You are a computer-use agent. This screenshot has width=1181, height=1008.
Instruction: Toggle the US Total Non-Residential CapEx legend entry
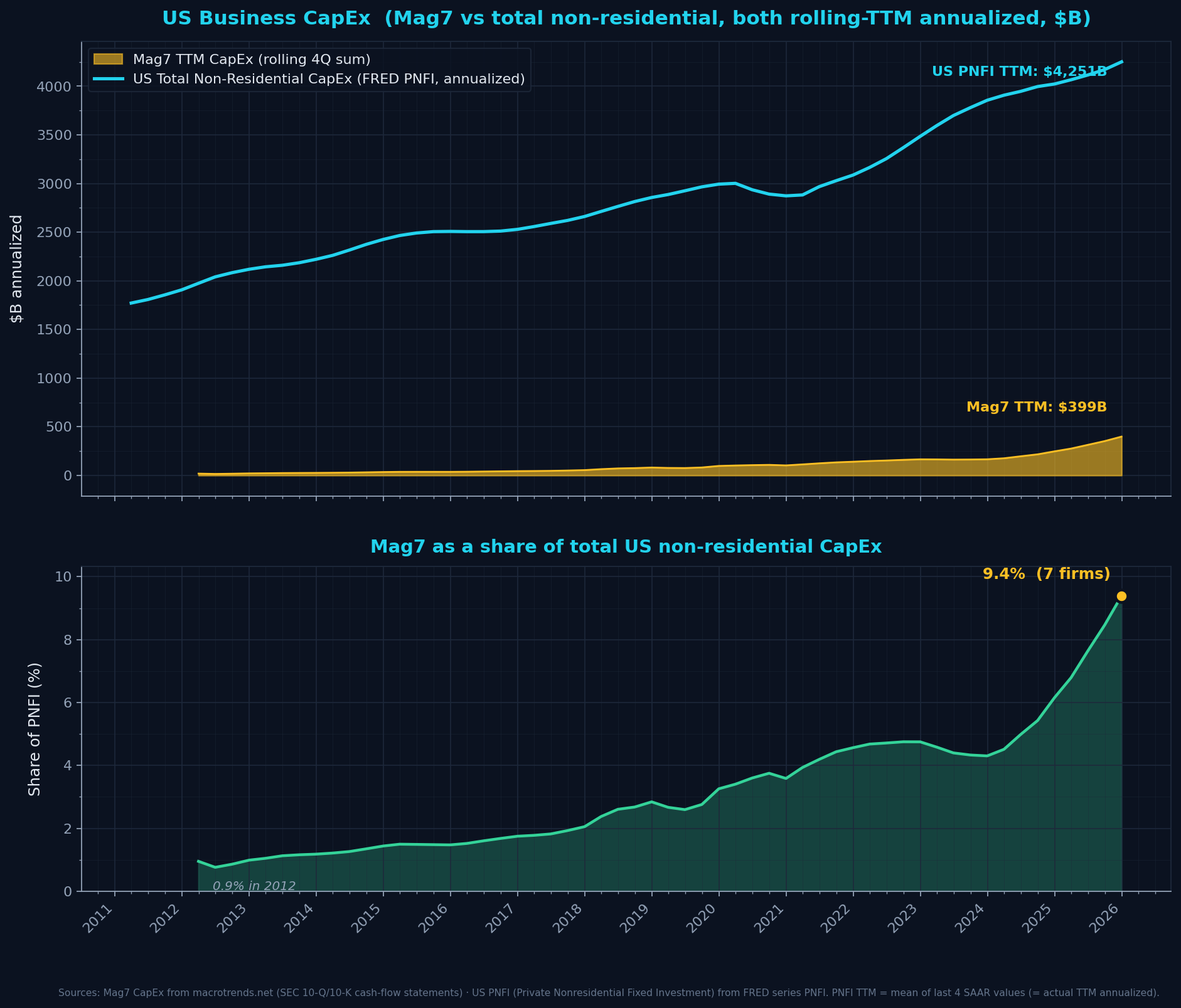(329, 79)
